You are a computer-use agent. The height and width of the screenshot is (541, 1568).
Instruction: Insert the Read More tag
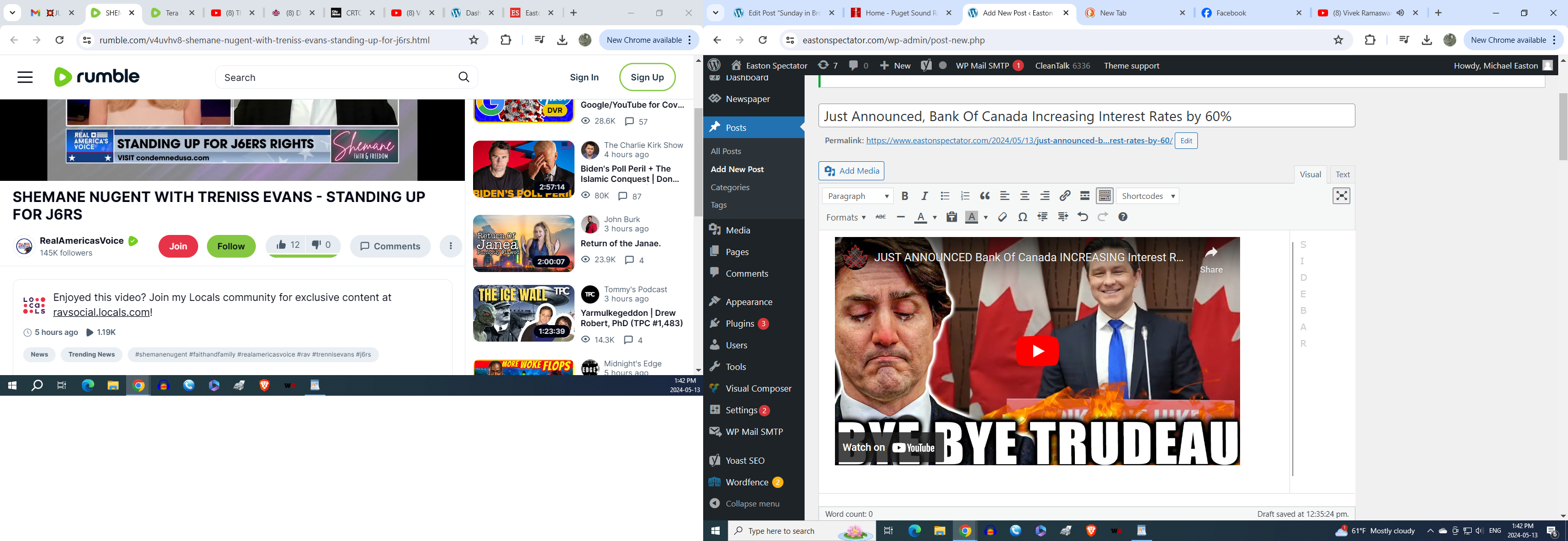1085,196
